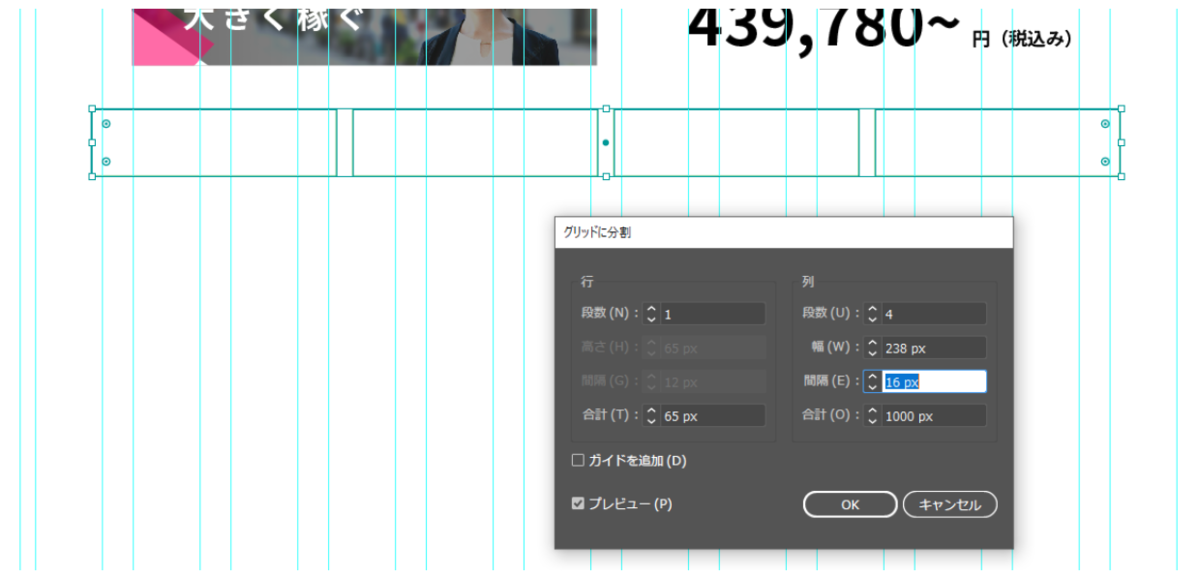Click the center point of selected rectangles

click(x=606, y=143)
